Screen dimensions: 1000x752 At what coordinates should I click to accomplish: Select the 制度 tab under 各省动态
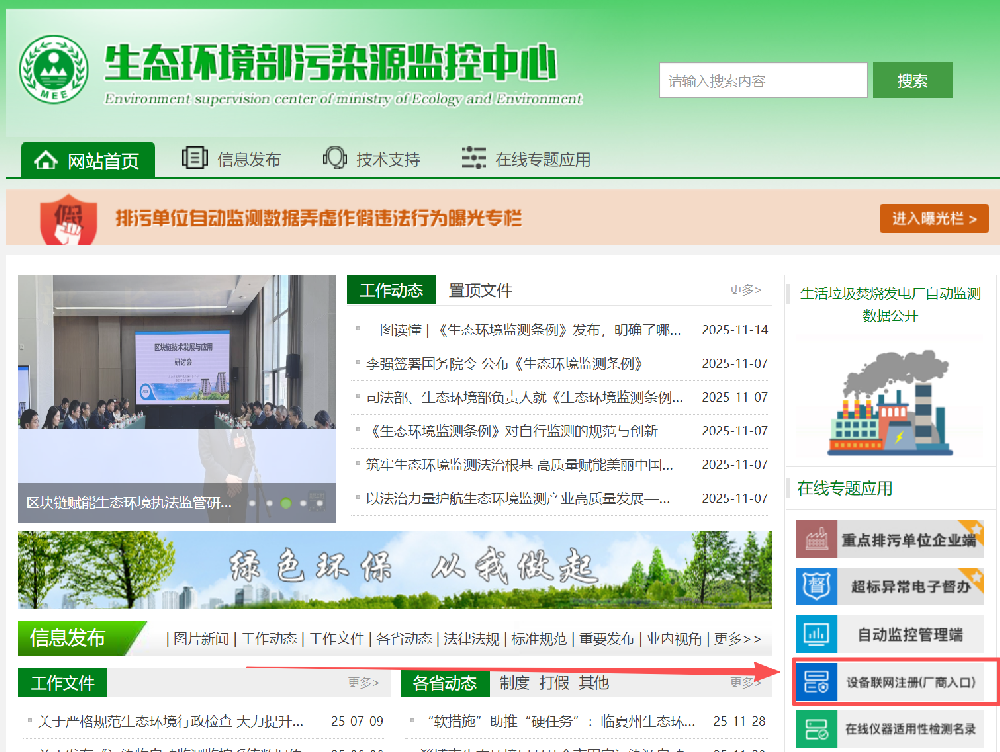[517, 684]
